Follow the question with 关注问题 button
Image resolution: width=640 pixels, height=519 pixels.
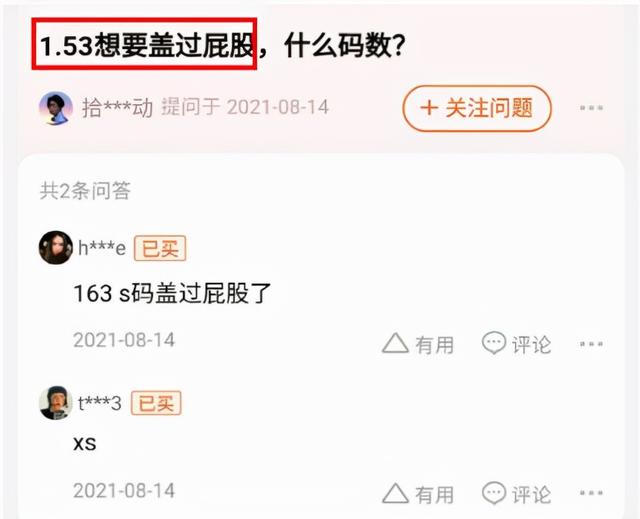[477, 109]
